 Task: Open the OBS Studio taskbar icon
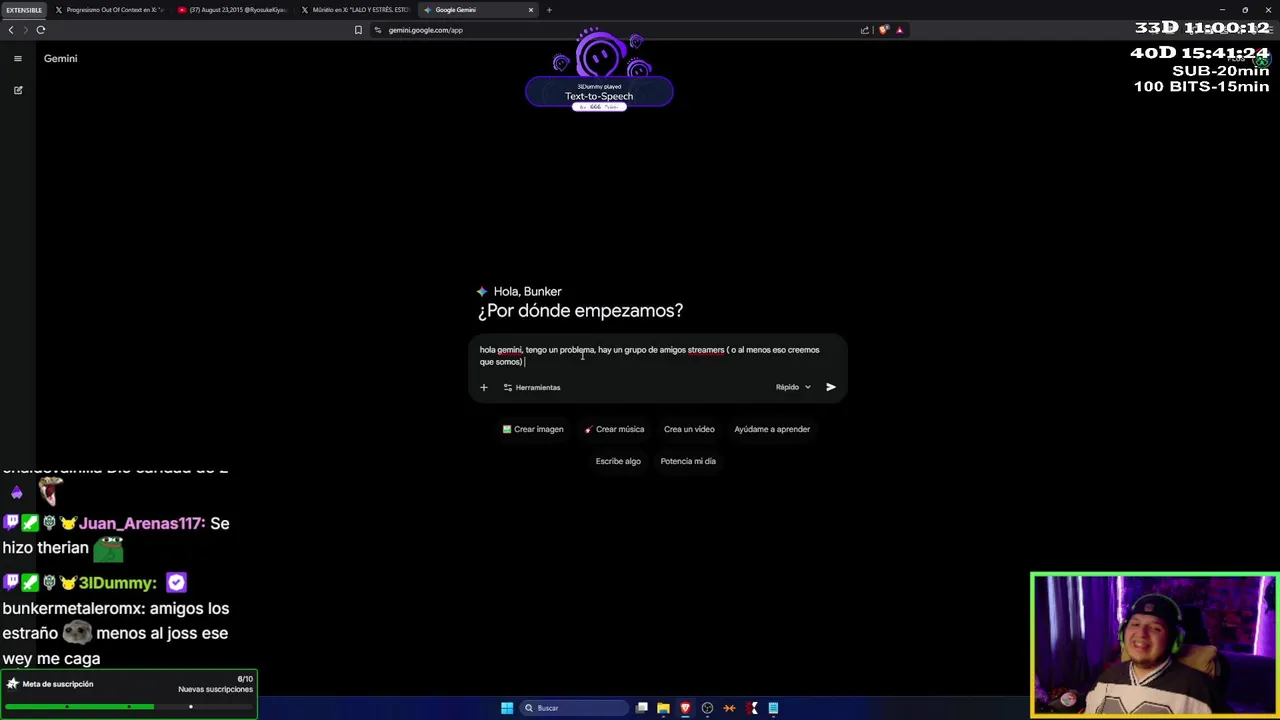pos(707,708)
